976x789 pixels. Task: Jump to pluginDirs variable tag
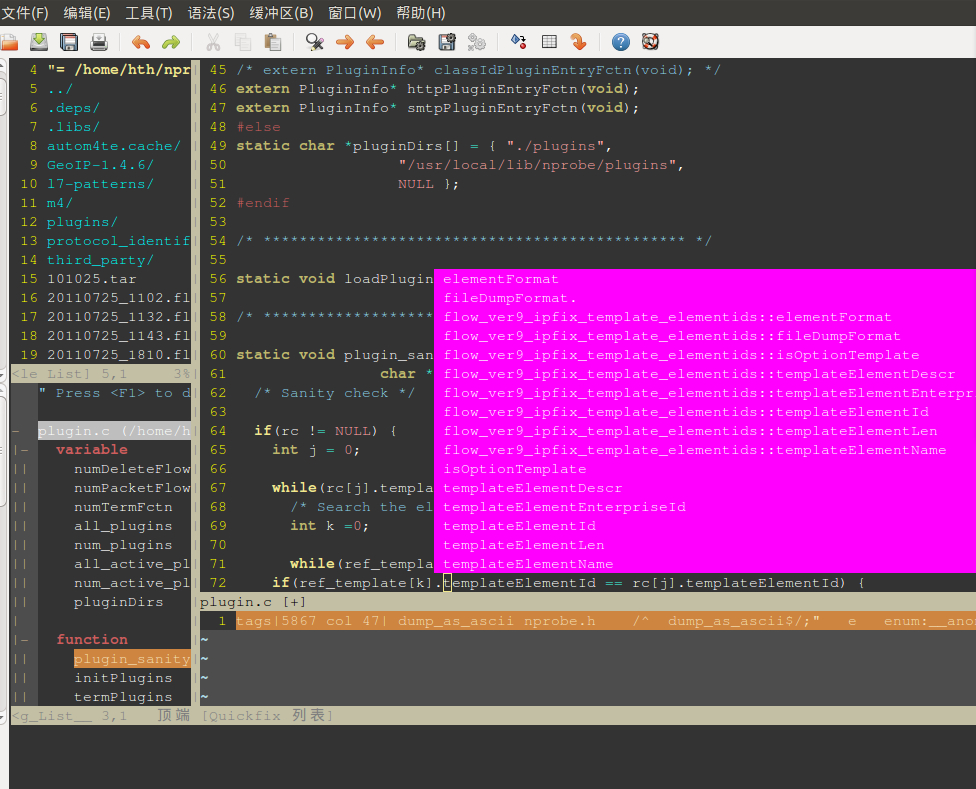[x=118, y=602]
